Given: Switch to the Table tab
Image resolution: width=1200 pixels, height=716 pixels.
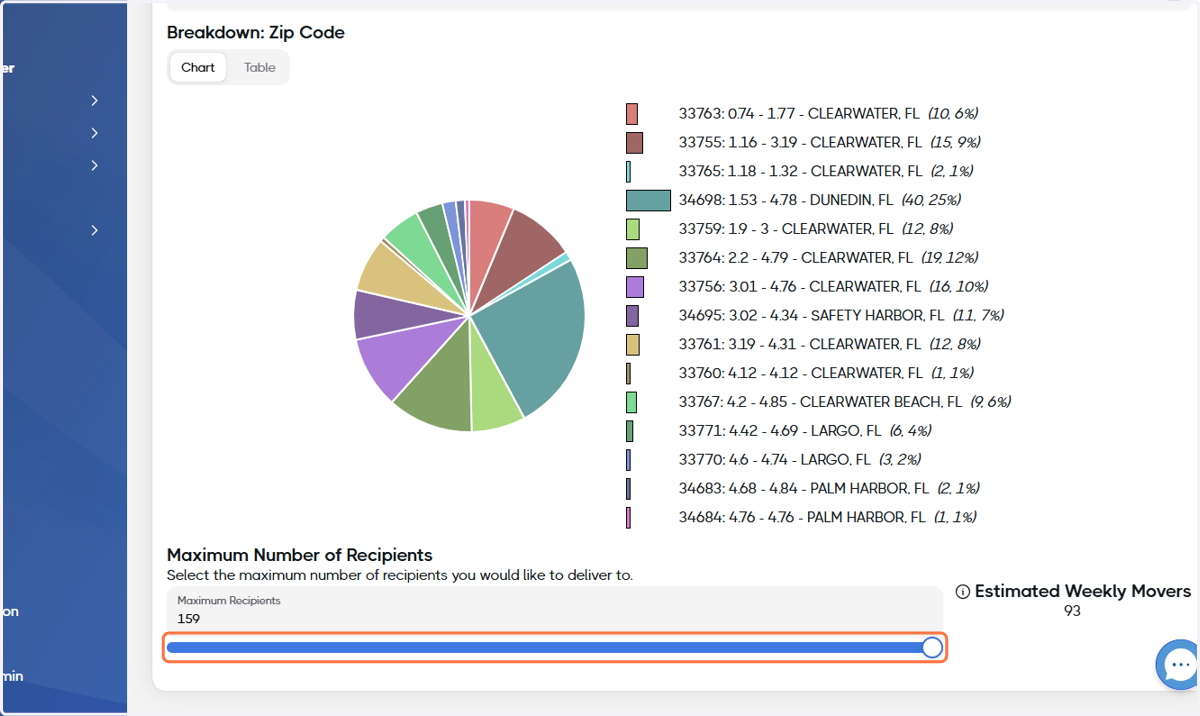Looking at the screenshot, I should click(259, 68).
